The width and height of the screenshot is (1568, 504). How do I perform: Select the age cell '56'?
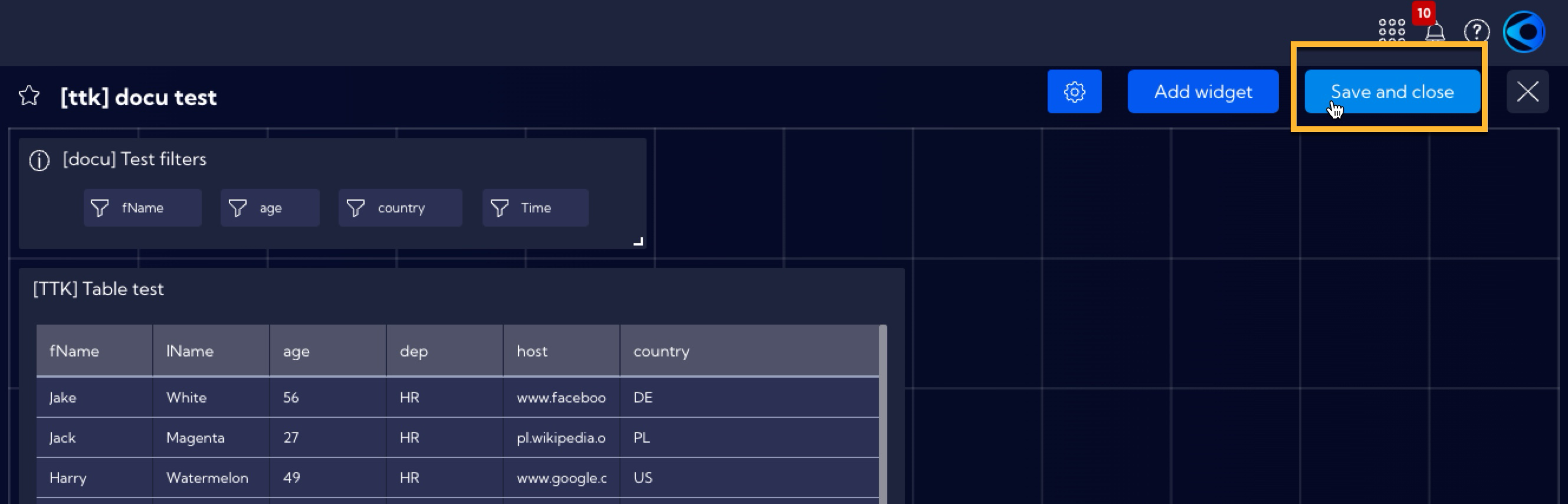(x=328, y=397)
